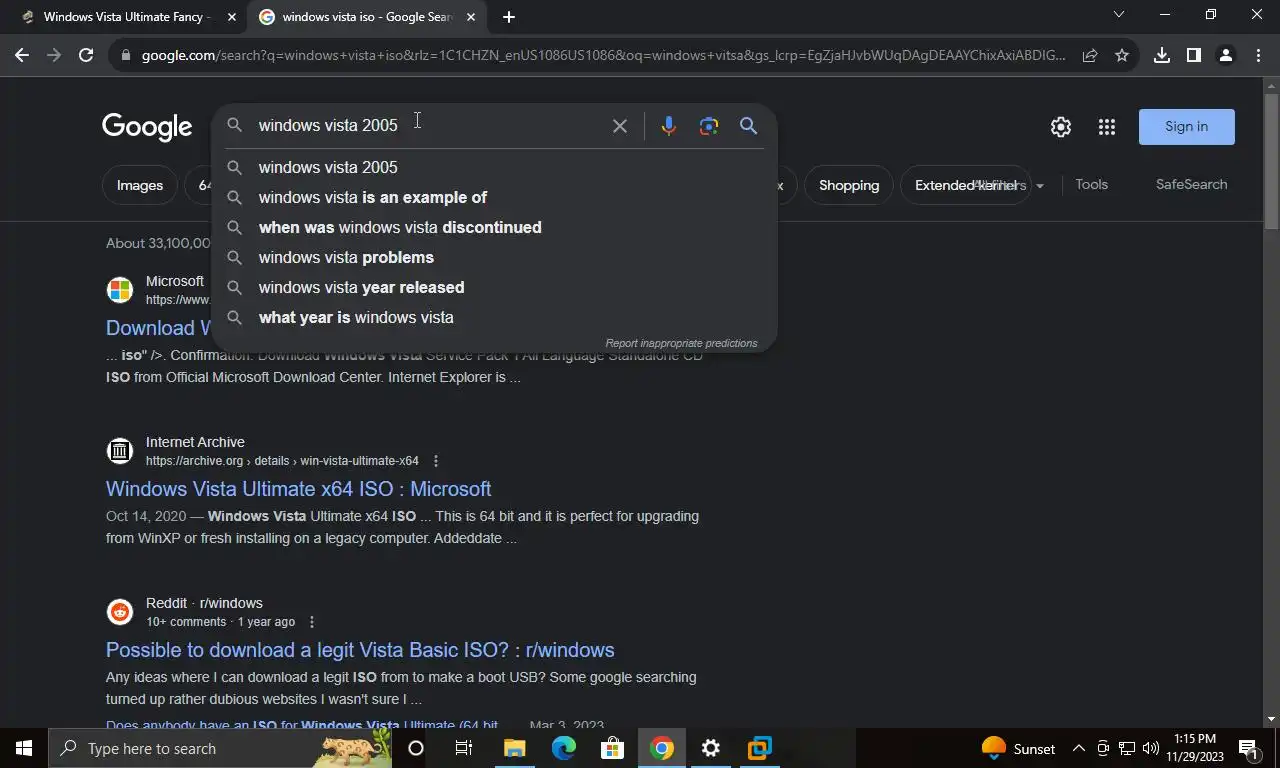
Task: Bookmark this page with the star icon
Action: [1122, 55]
